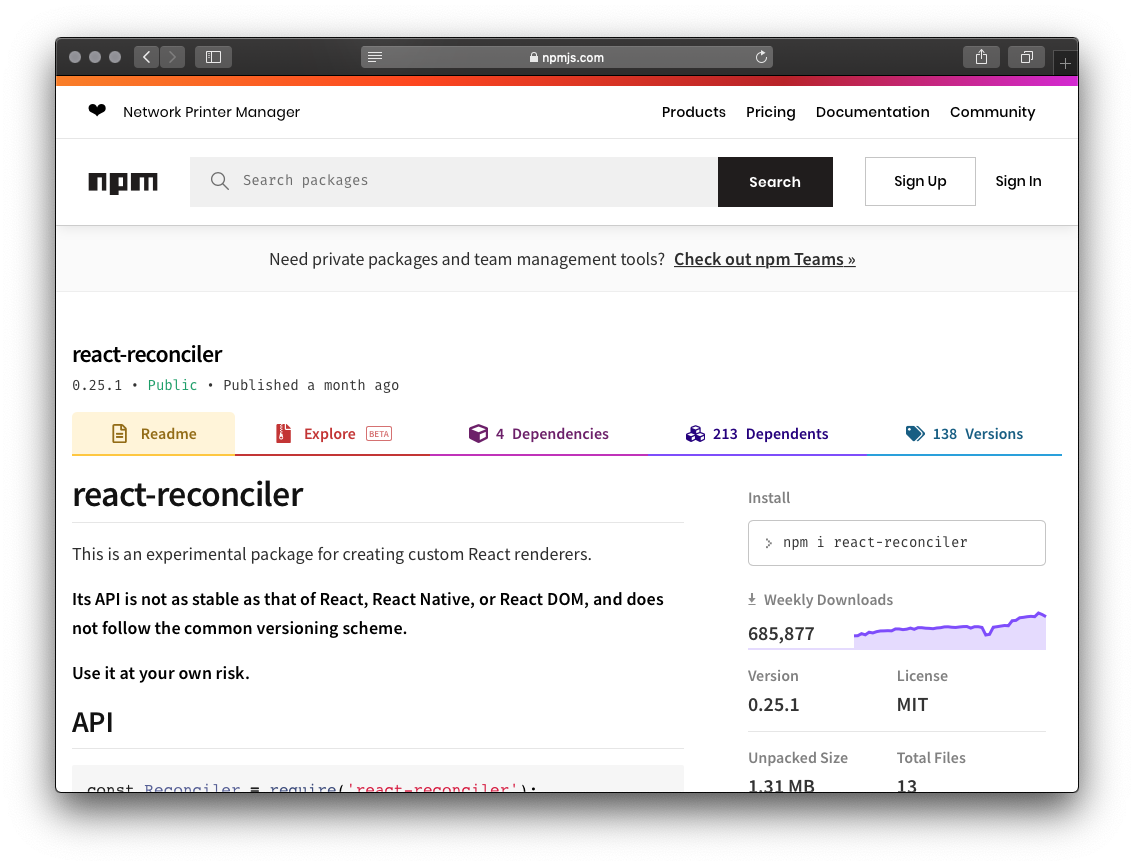
Task: Click the Safari forward arrow button
Action: pyautogui.click(x=172, y=57)
